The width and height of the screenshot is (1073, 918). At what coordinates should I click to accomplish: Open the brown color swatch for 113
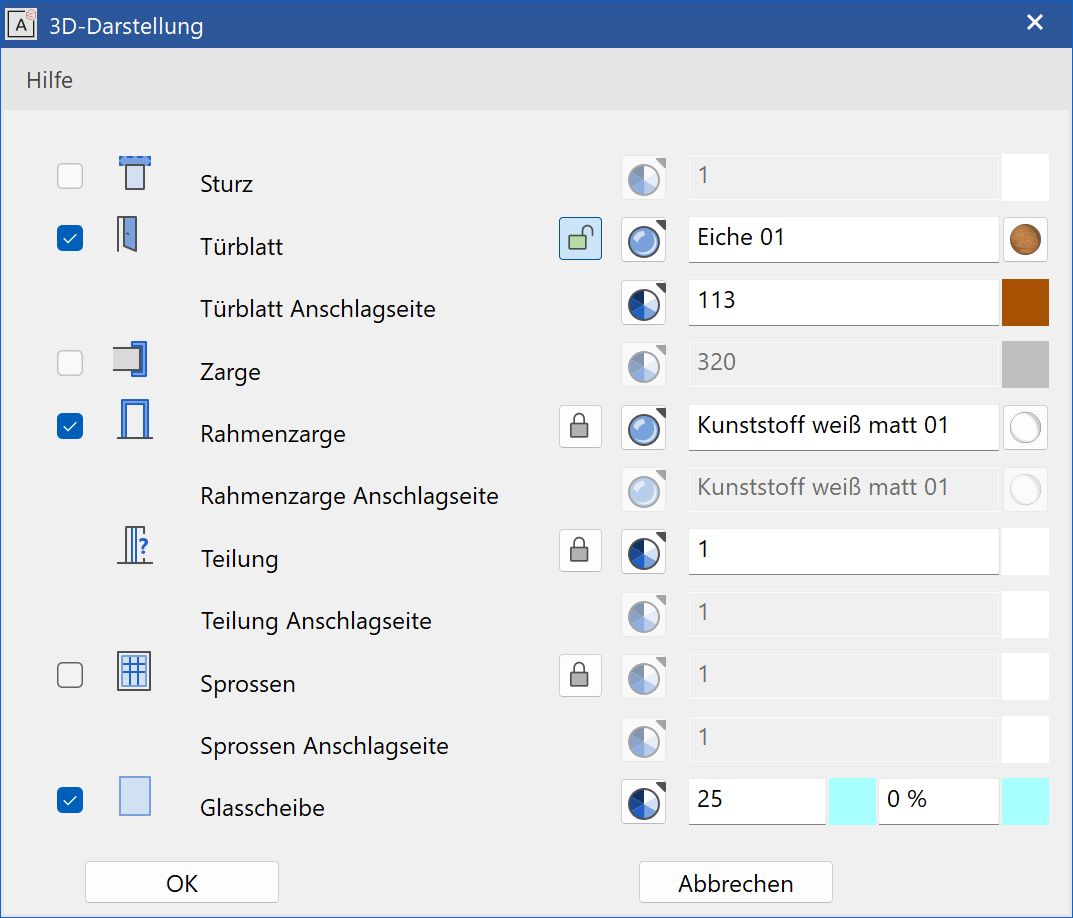tap(1025, 302)
